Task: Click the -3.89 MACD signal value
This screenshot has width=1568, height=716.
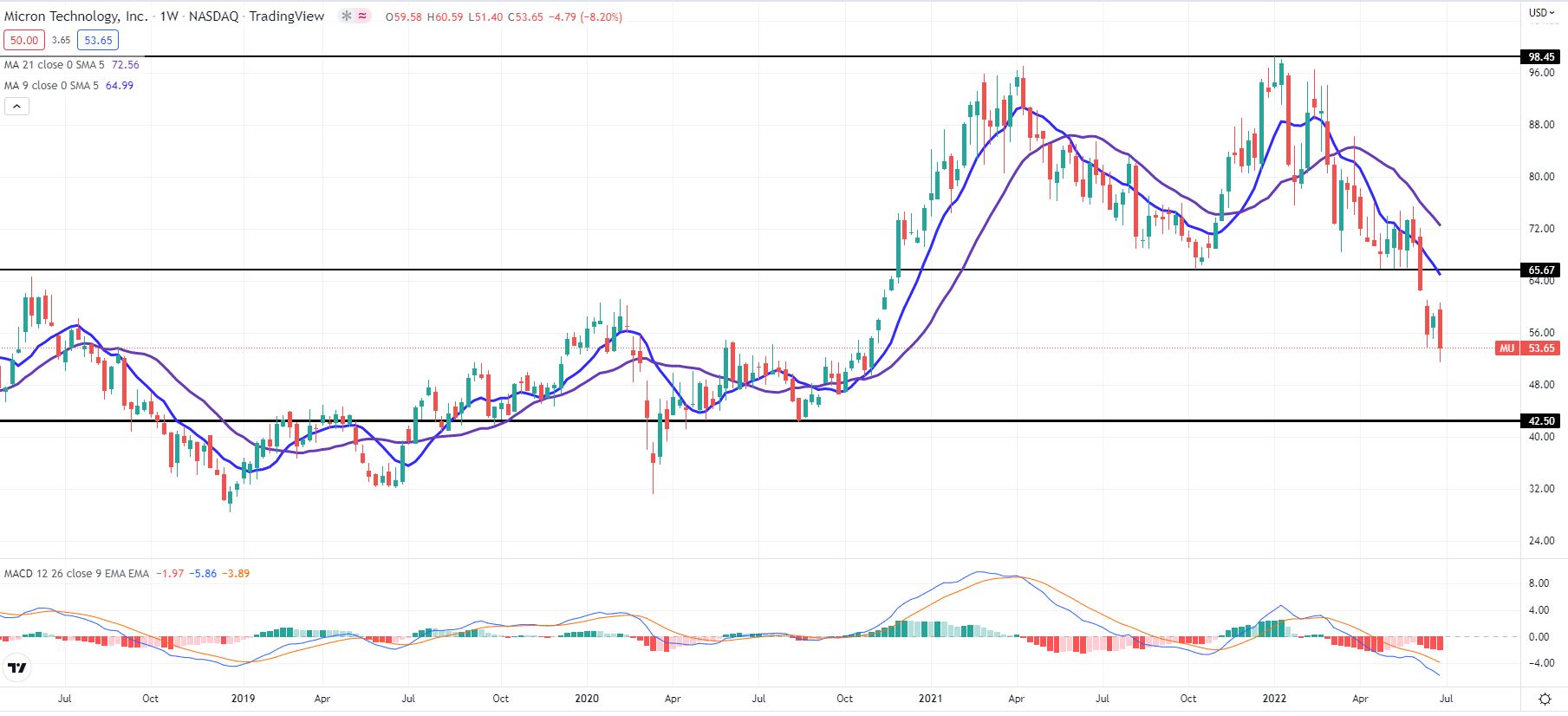Action: [x=236, y=574]
